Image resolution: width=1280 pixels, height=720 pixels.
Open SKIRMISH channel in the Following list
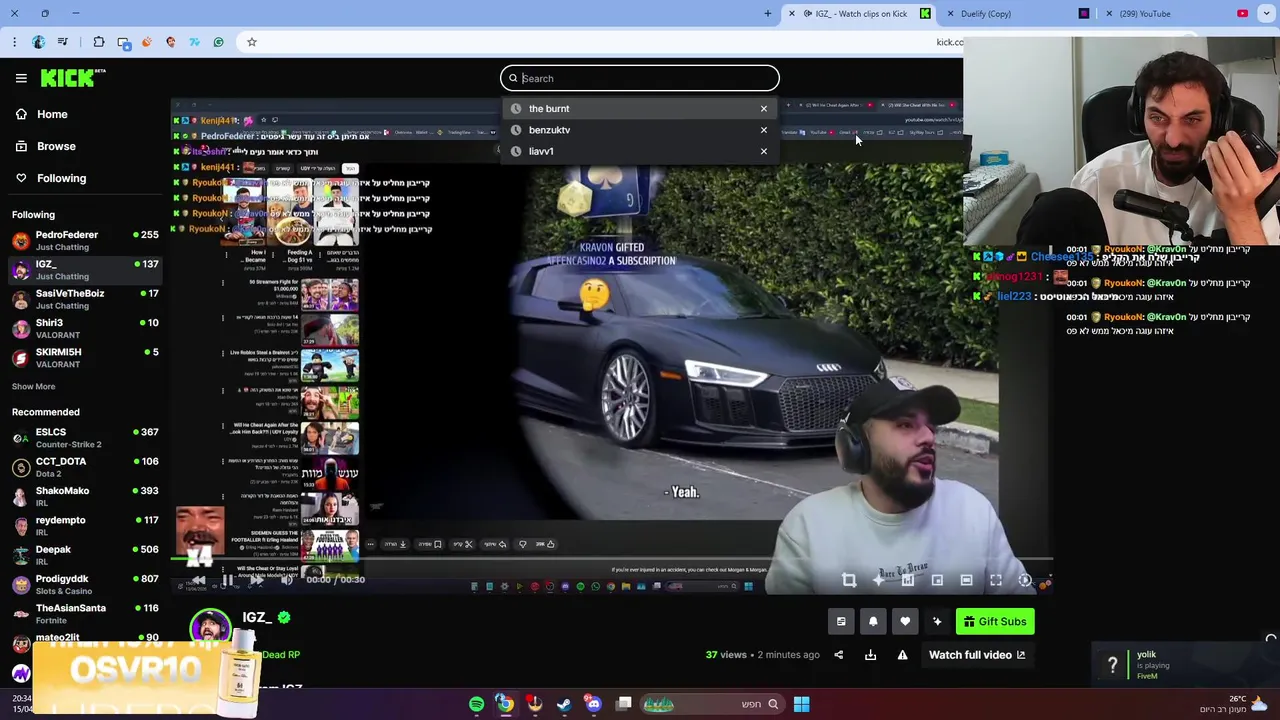tap(84, 358)
